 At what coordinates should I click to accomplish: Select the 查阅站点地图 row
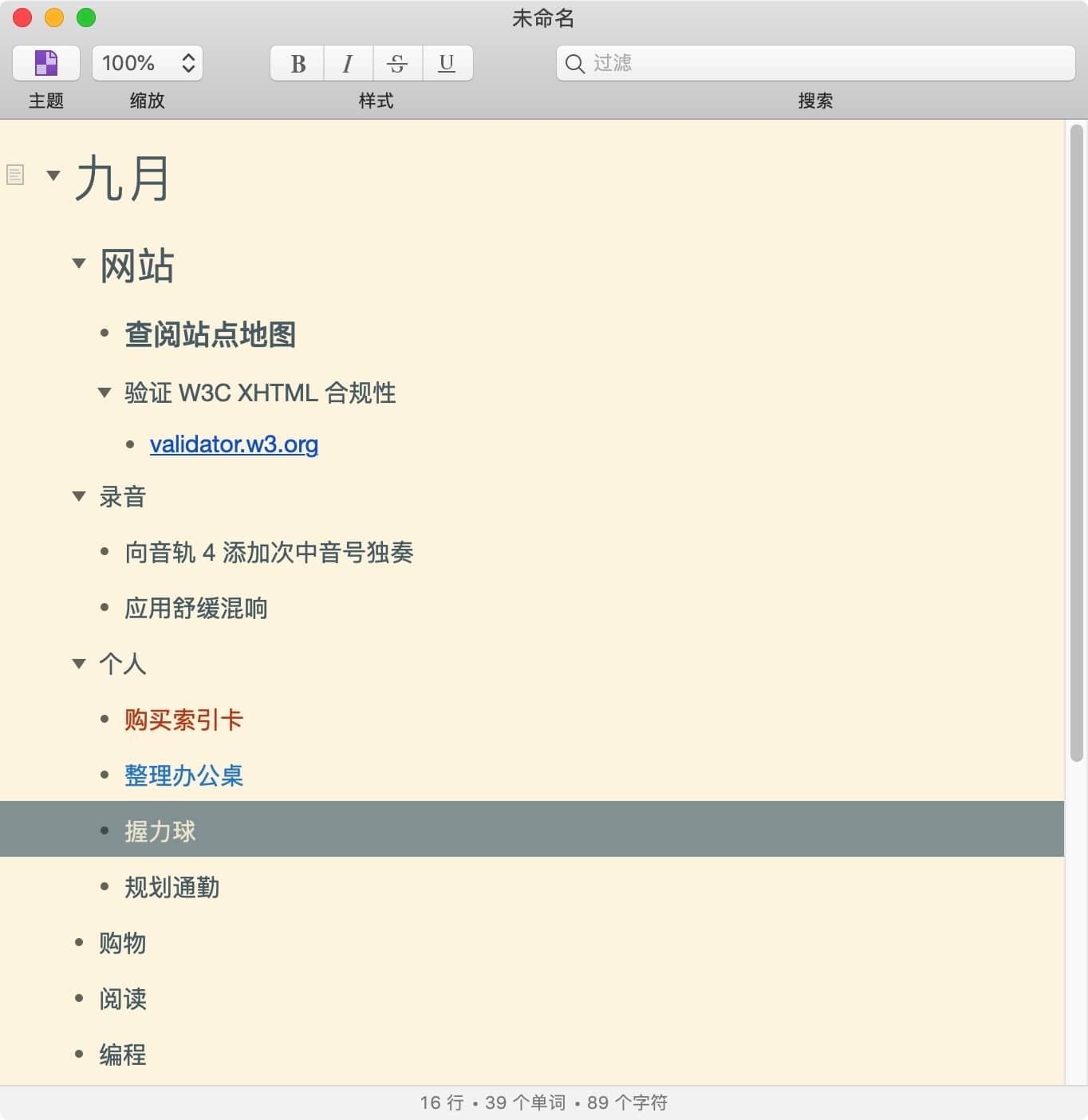point(532,334)
